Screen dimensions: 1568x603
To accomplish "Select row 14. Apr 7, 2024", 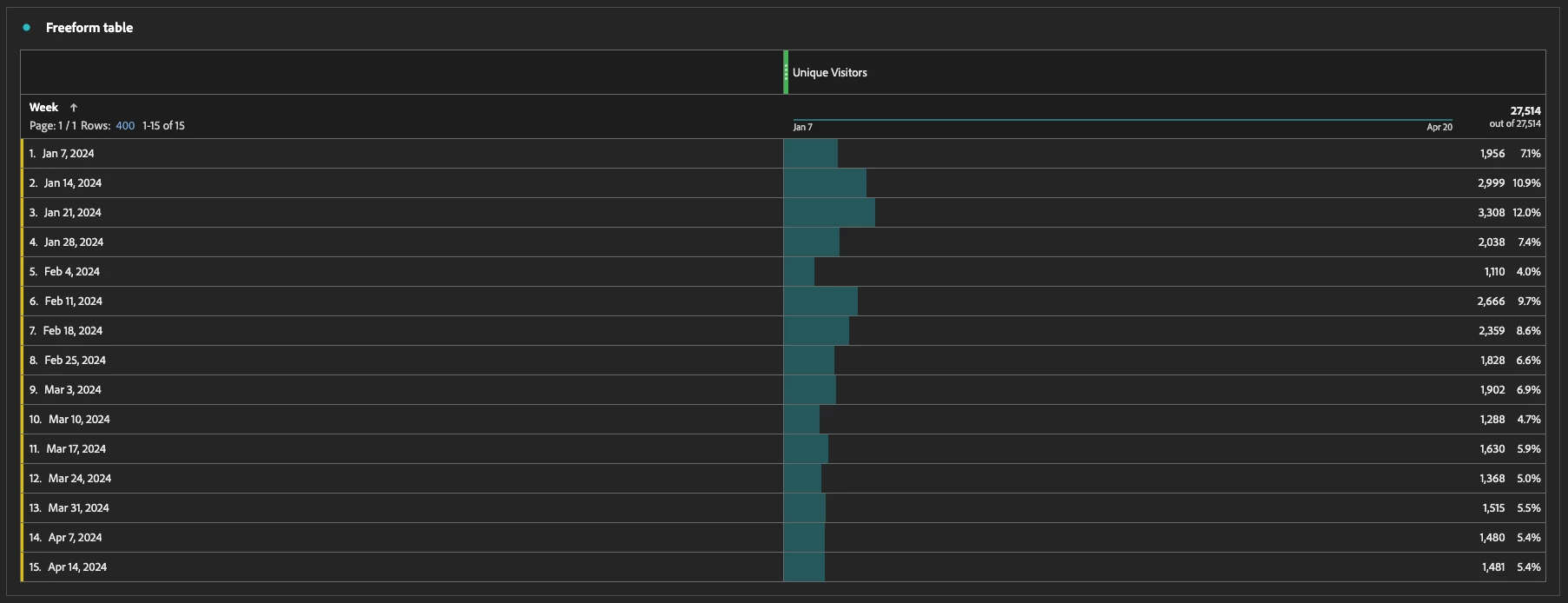I will (402, 538).
